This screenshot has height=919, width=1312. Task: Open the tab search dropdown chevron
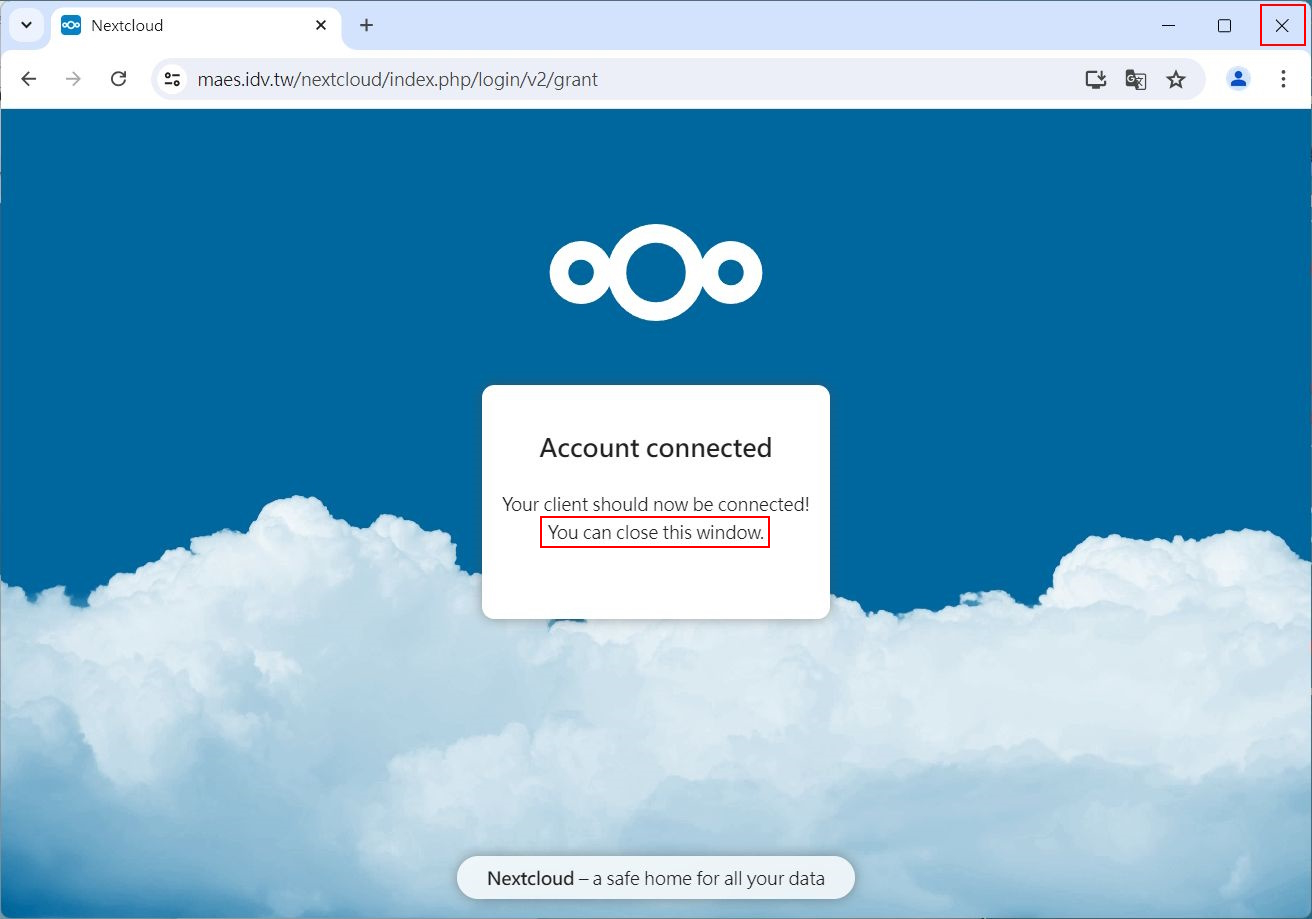coord(27,25)
